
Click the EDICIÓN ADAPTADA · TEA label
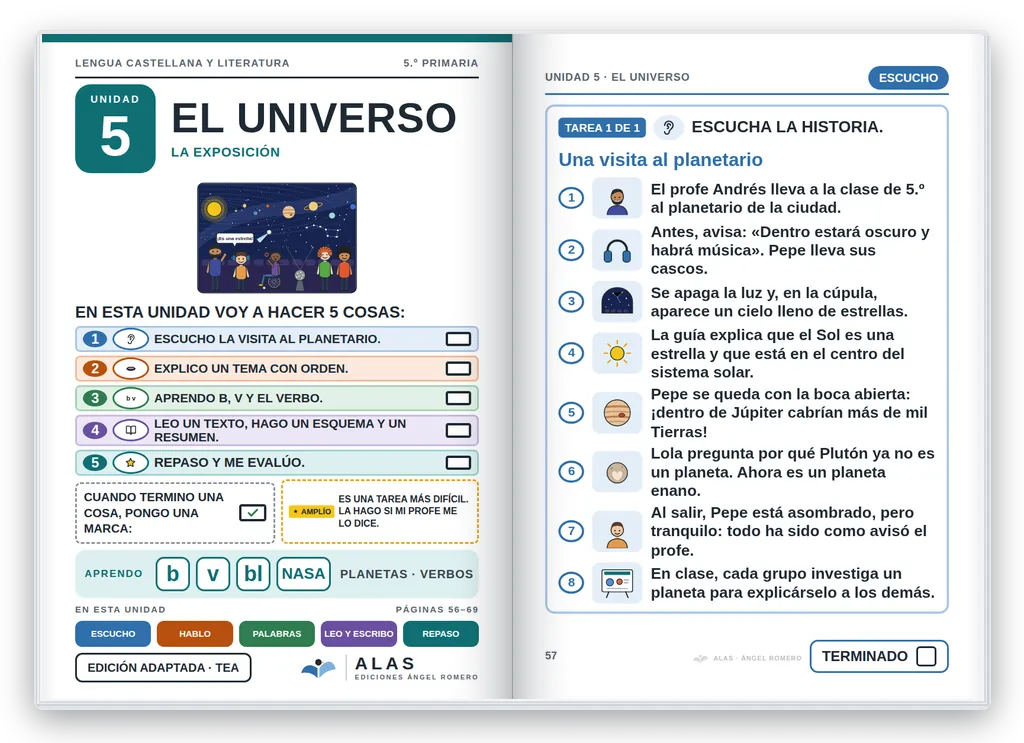point(163,668)
